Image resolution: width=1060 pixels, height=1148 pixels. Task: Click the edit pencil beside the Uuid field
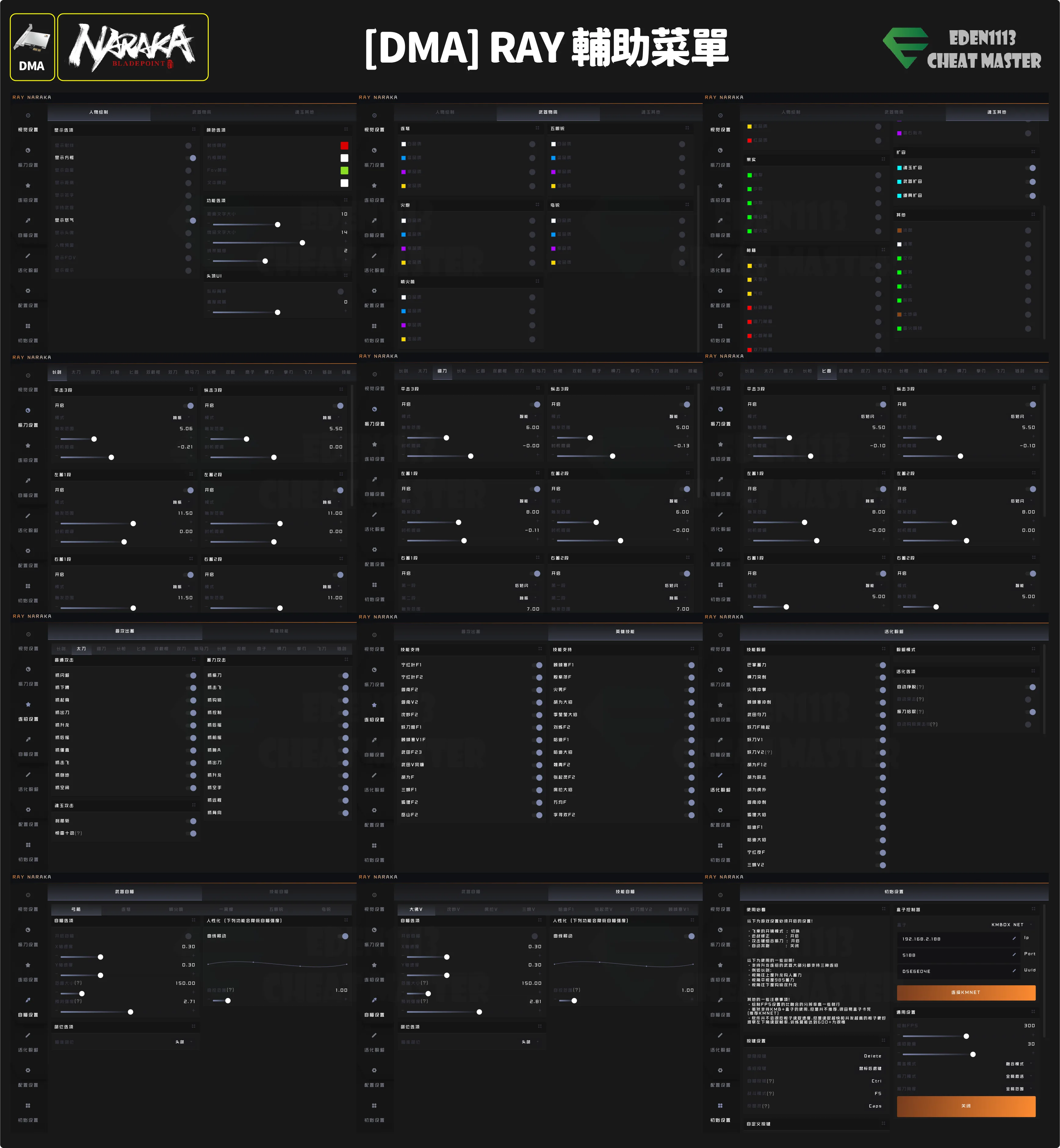coord(1014,971)
